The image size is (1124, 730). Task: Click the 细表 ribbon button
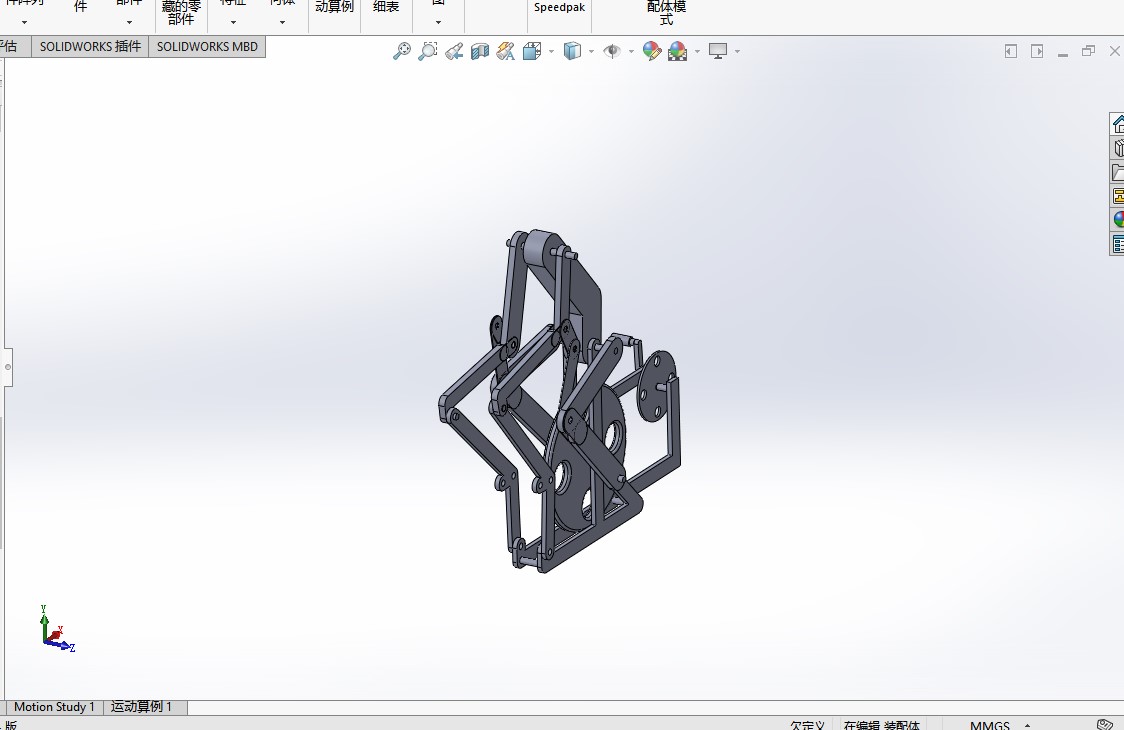[x=386, y=7]
